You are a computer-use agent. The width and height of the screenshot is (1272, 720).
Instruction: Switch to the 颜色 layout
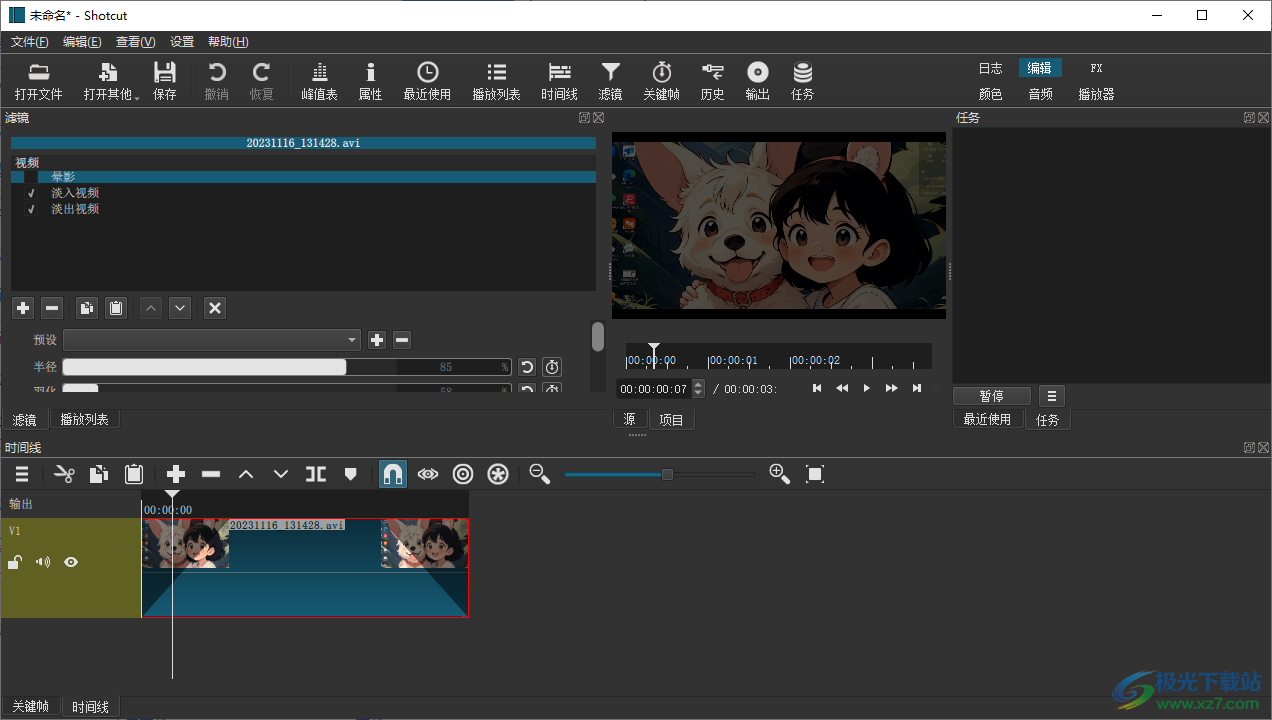pos(990,94)
